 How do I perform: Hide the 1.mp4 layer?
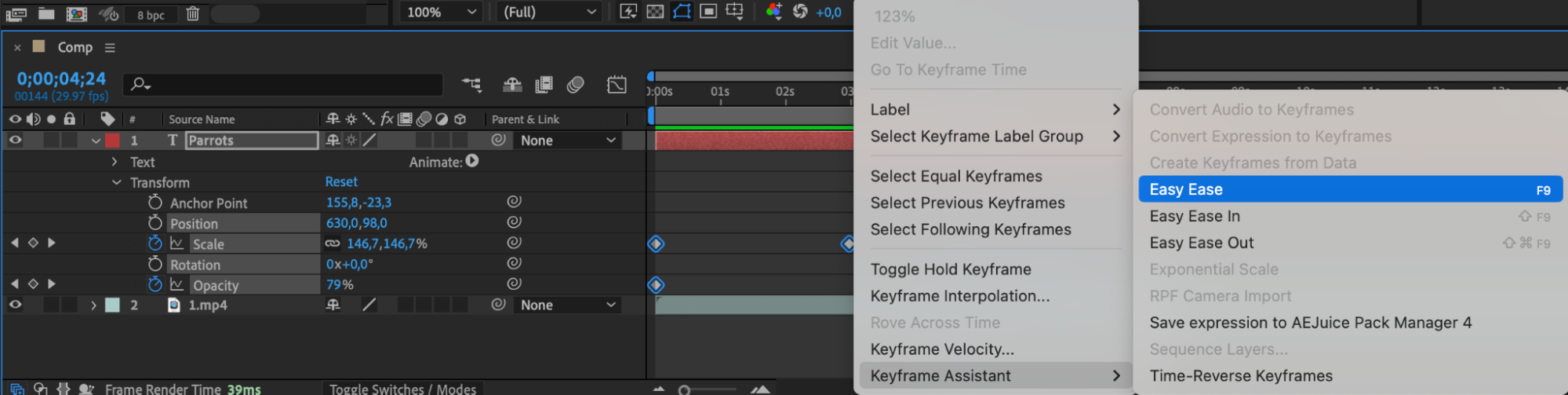15,305
